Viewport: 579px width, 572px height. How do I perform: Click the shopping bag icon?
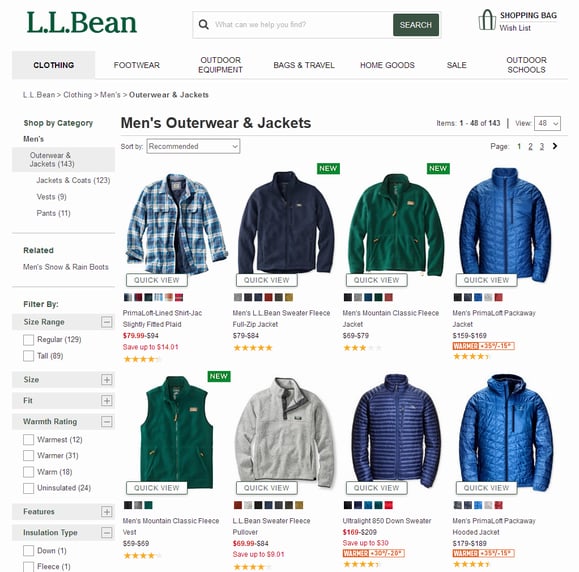[x=487, y=20]
